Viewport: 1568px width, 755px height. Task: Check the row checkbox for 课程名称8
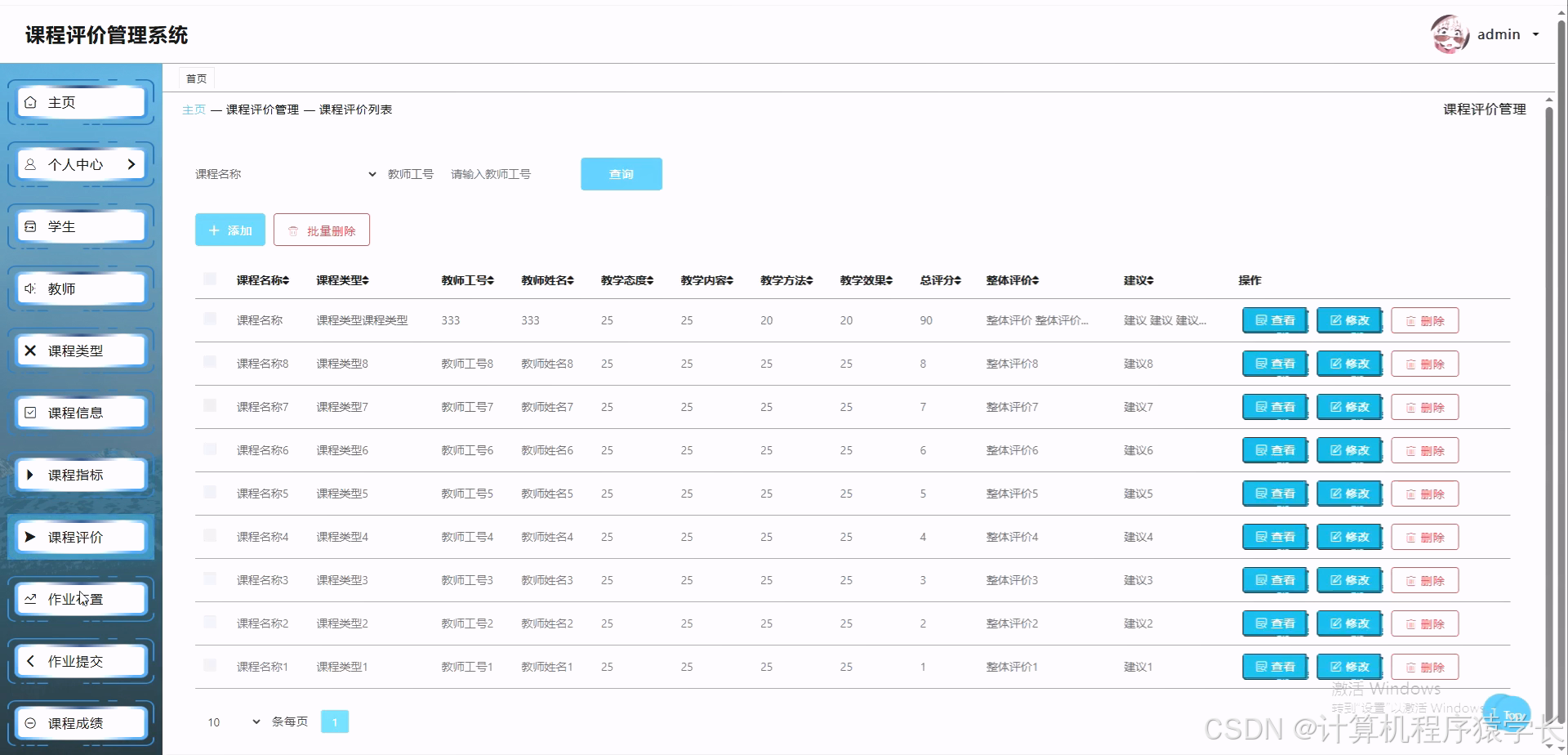210,363
